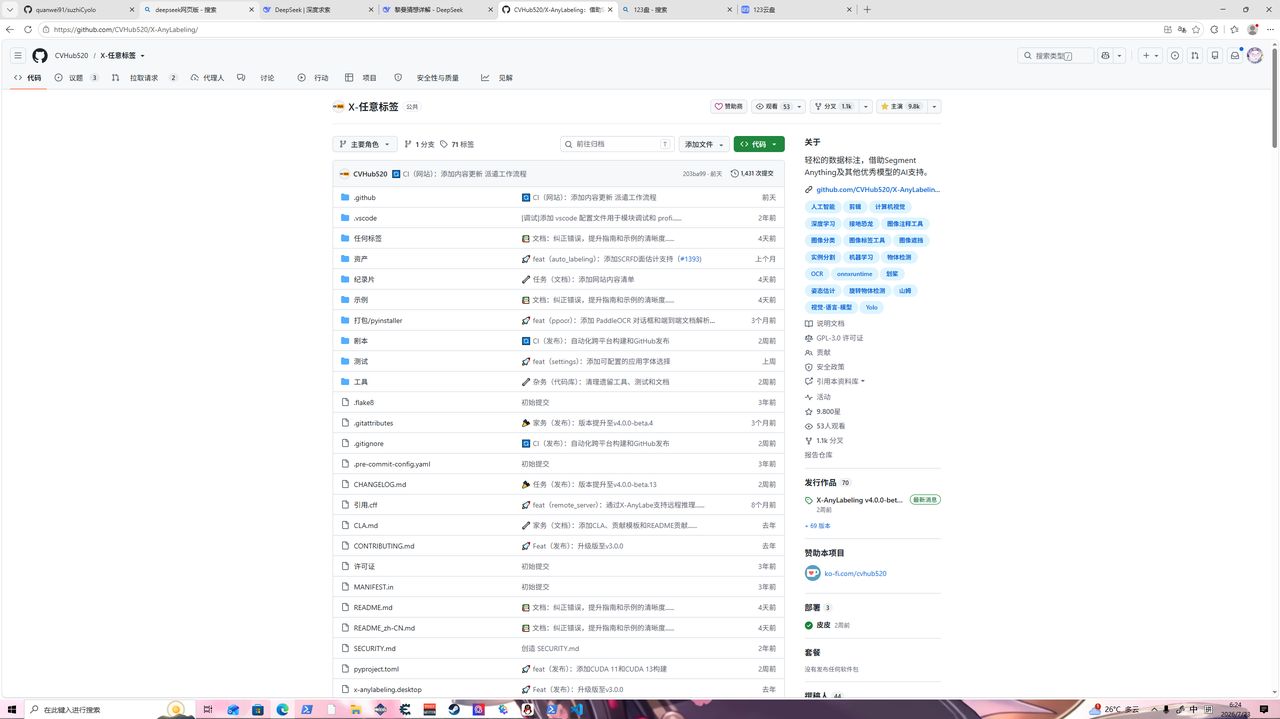Click the 赞助商 sponsor heart button
The height and width of the screenshot is (719, 1280).
[x=729, y=106]
